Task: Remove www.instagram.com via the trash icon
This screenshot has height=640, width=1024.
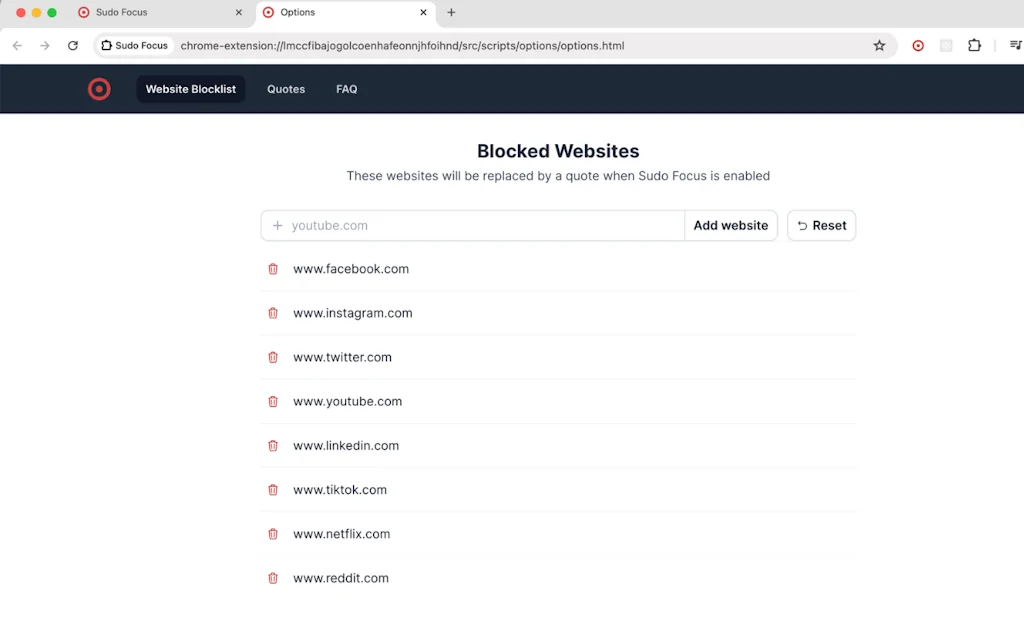Action: pyautogui.click(x=273, y=312)
